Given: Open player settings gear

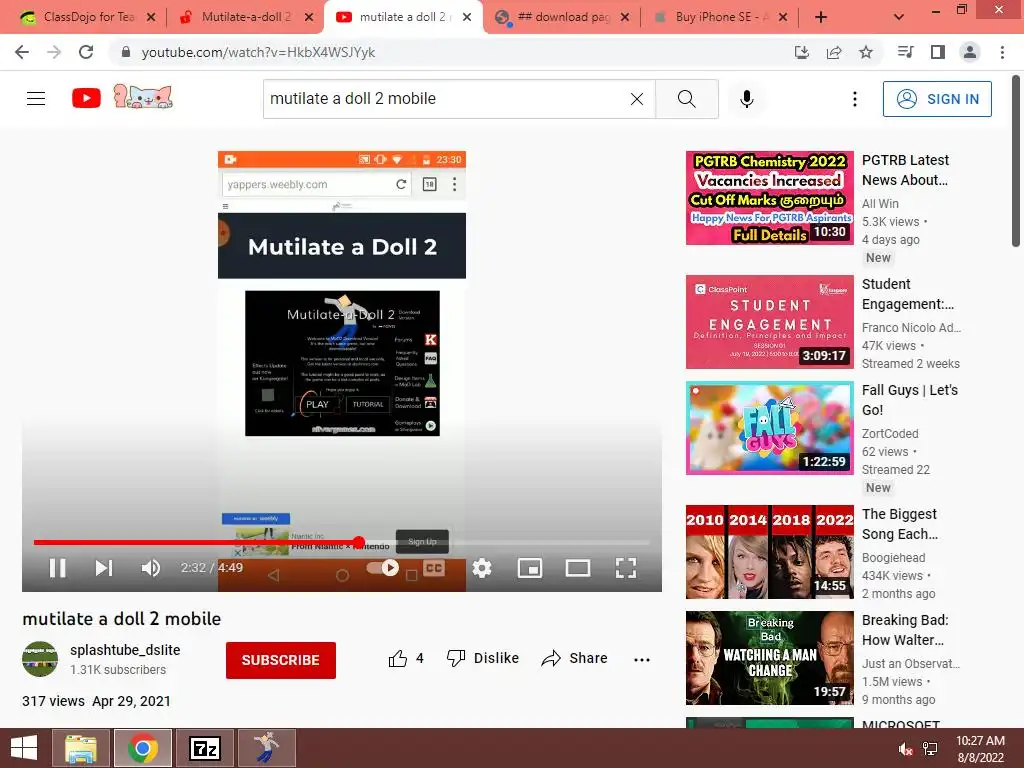Looking at the screenshot, I should [482, 568].
